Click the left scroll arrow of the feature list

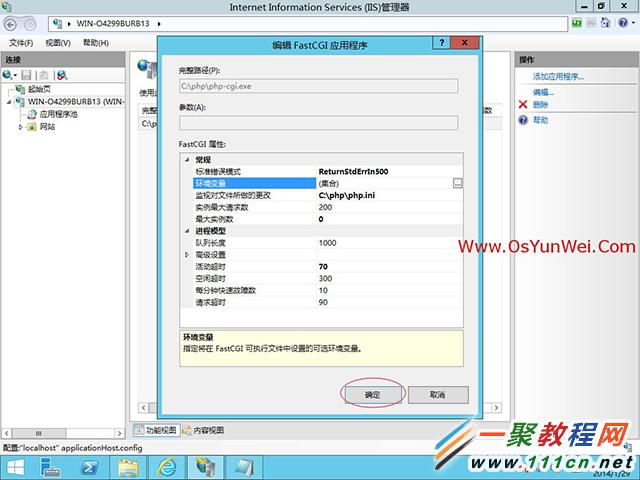click(x=143, y=407)
